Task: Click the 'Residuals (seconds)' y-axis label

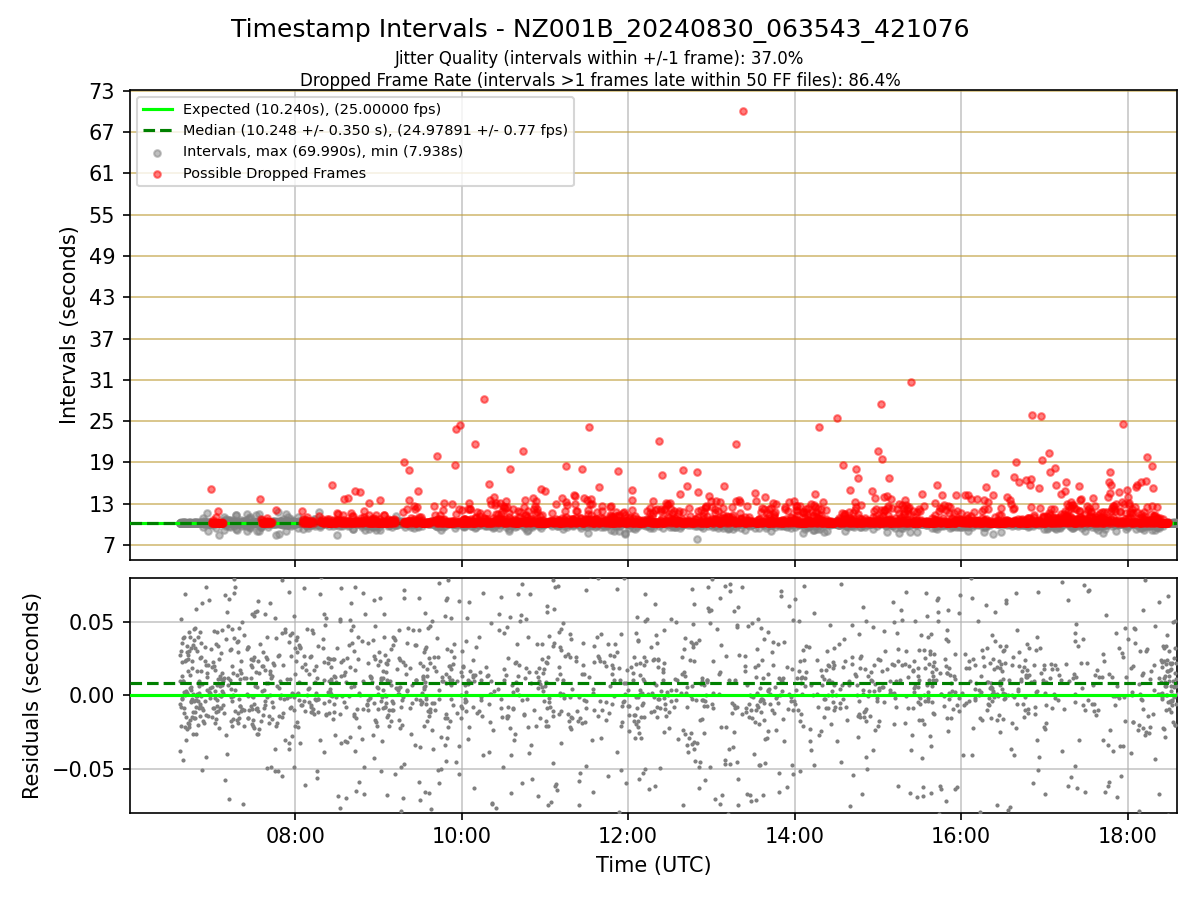Action: coord(31,696)
